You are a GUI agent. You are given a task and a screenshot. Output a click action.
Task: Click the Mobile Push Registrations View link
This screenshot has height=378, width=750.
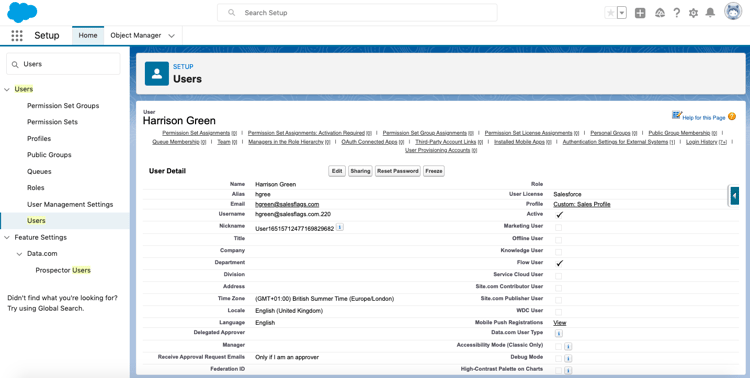pos(560,323)
